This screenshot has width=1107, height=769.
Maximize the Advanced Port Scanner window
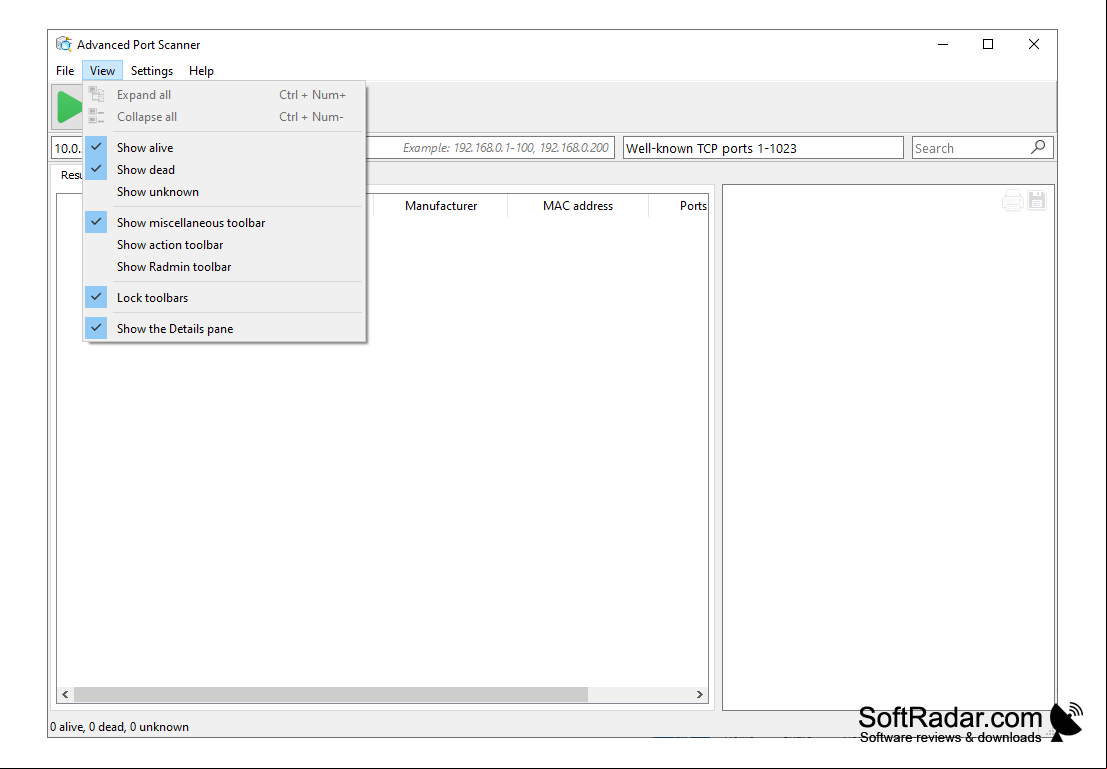coord(988,44)
